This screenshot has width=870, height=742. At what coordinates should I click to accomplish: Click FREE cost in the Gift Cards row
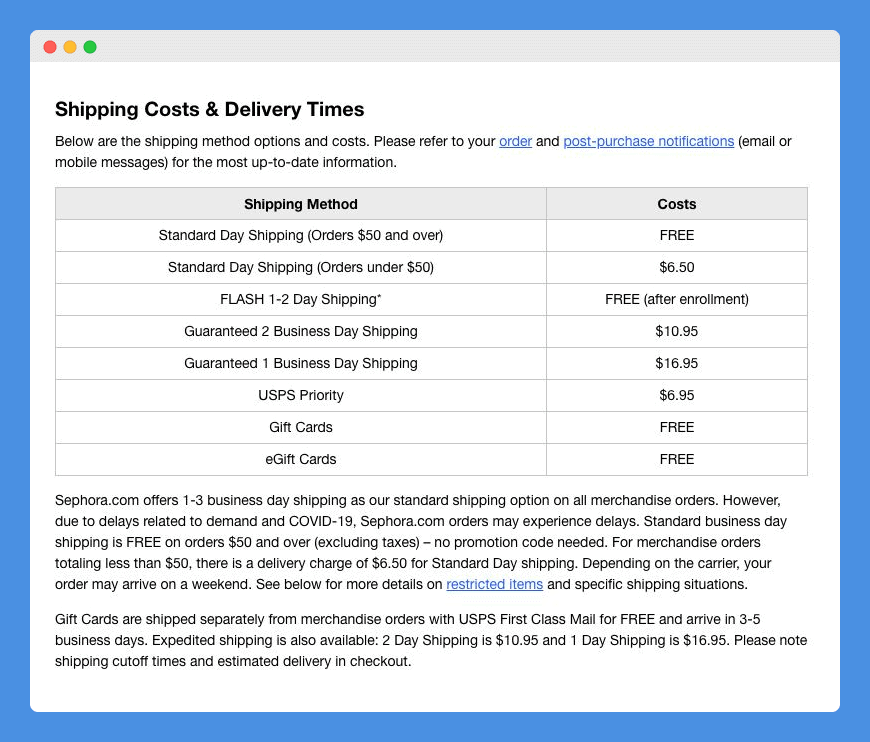[676, 427]
